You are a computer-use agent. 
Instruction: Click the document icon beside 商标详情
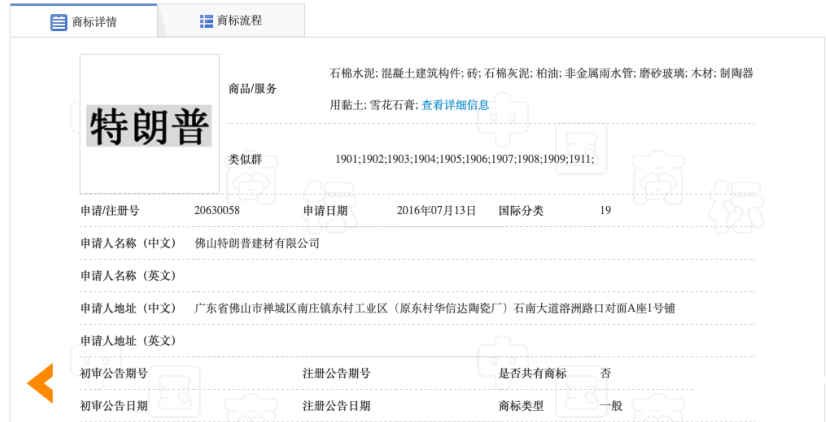point(59,22)
